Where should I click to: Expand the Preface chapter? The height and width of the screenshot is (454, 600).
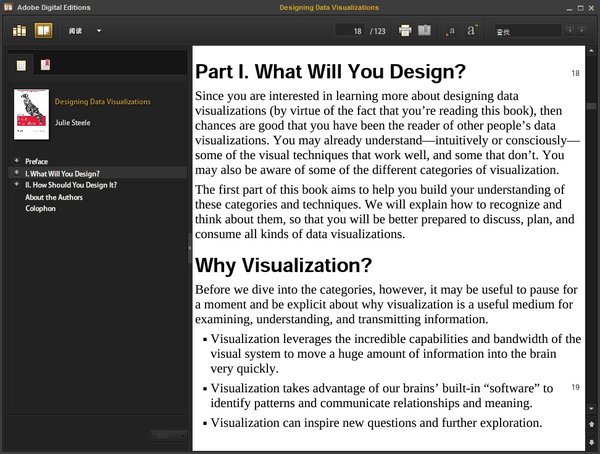click(x=16, y=161)
